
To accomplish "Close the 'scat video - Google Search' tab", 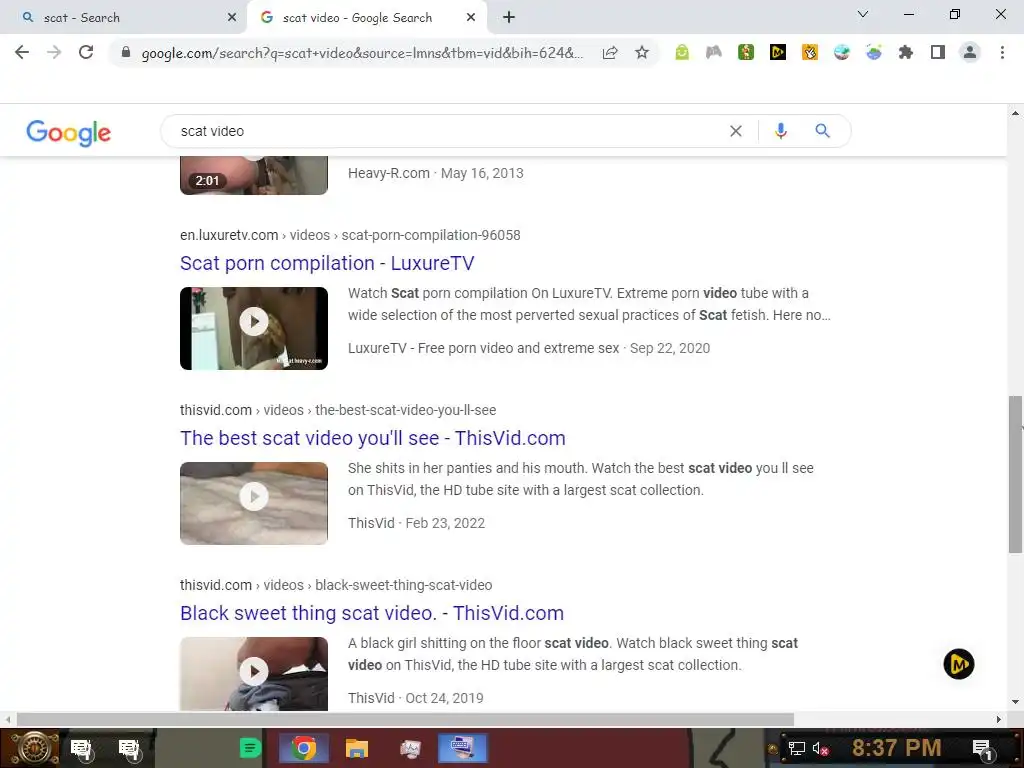I will 471,18.
